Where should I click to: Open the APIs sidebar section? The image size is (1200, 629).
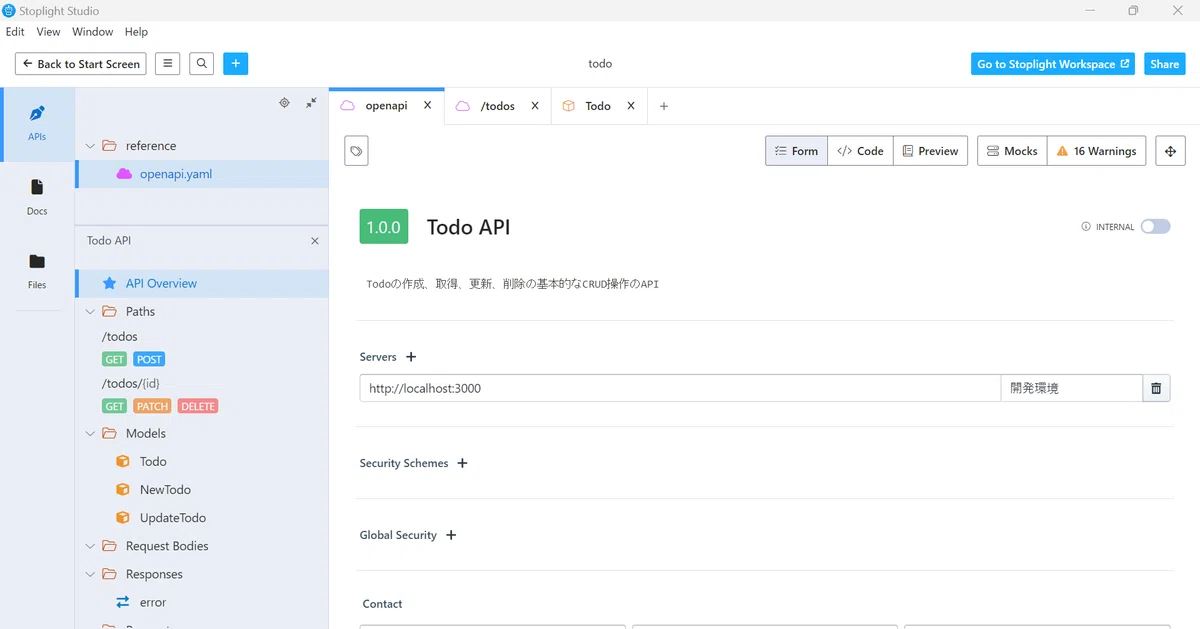pos(37,124)
